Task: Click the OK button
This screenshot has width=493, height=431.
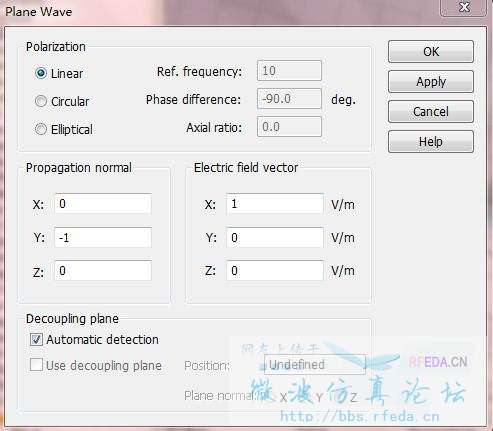Action: (431, 52)
